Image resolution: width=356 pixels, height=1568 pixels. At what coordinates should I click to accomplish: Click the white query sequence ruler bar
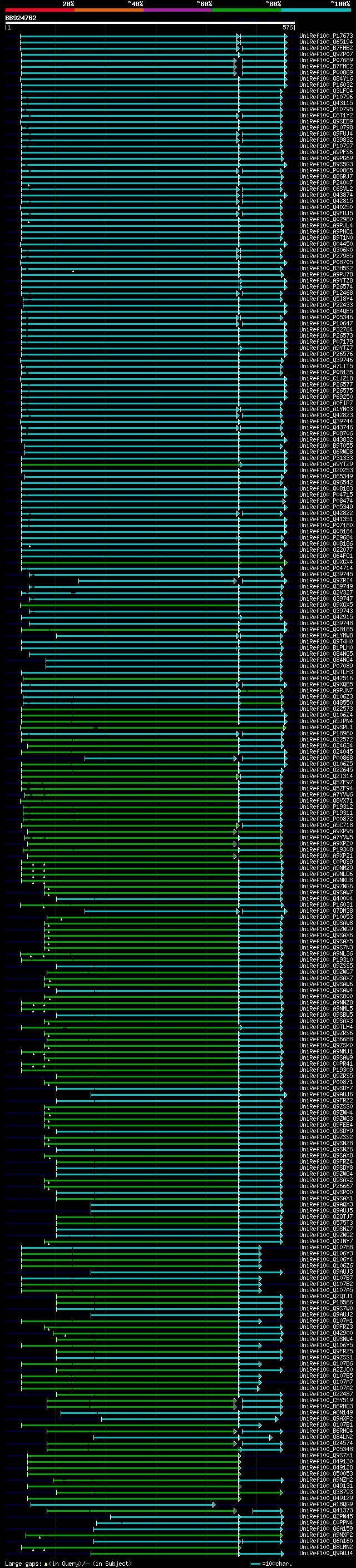(150, 23)
